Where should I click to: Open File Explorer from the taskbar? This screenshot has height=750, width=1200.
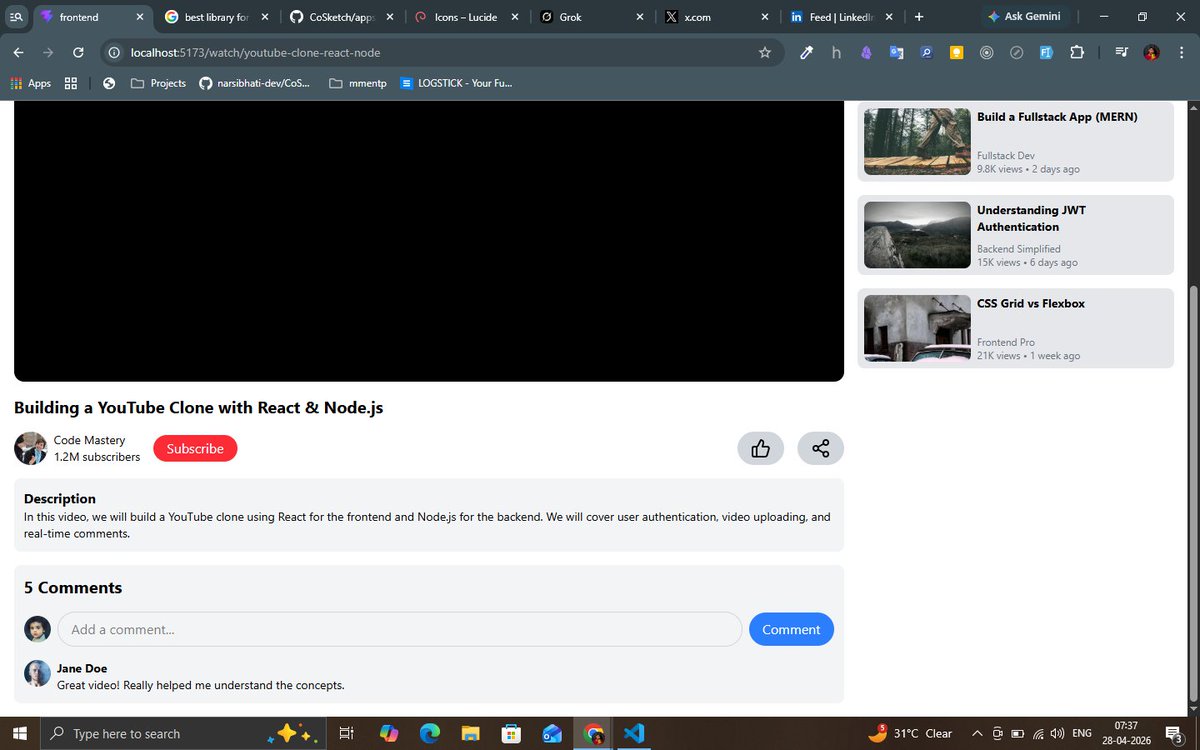pos(470,733)
